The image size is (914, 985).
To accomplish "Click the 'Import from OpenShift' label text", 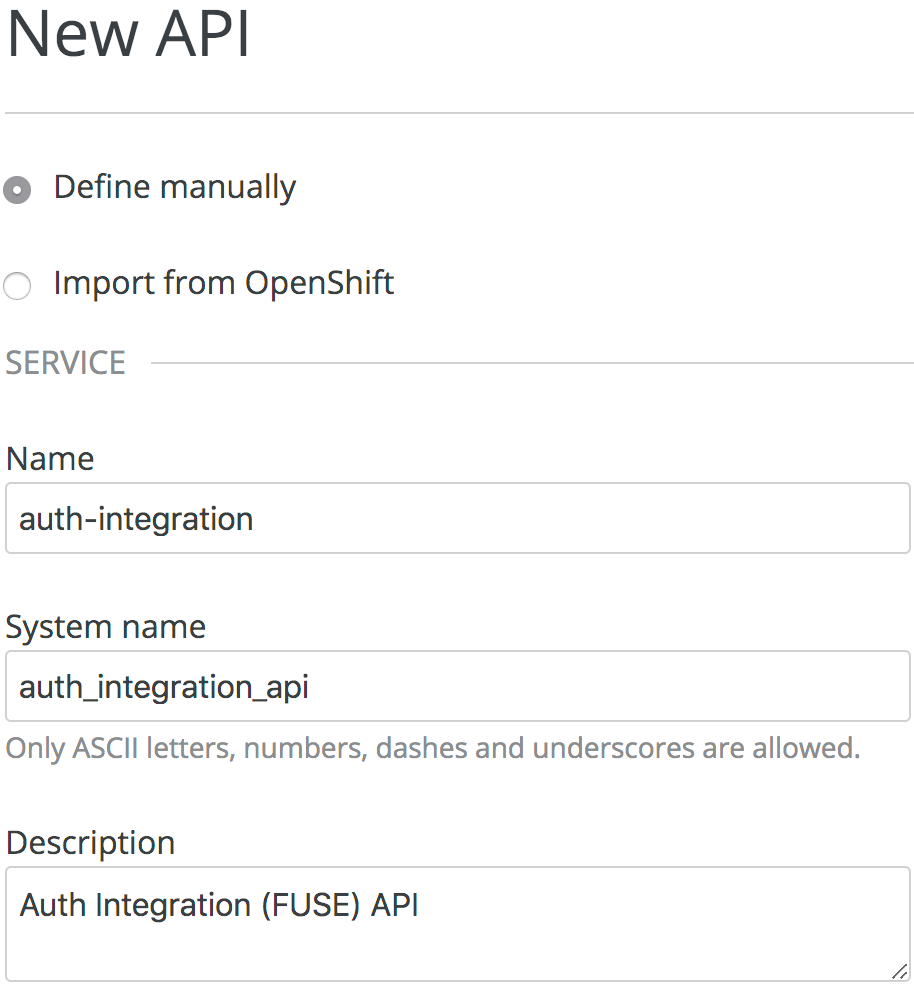I will point(224,283).
